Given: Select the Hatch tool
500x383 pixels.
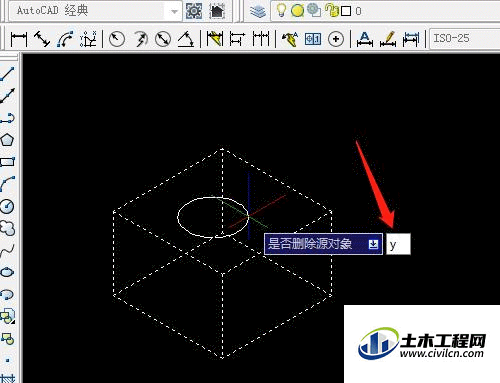Looking at the screenshot, I should (7, 379).
